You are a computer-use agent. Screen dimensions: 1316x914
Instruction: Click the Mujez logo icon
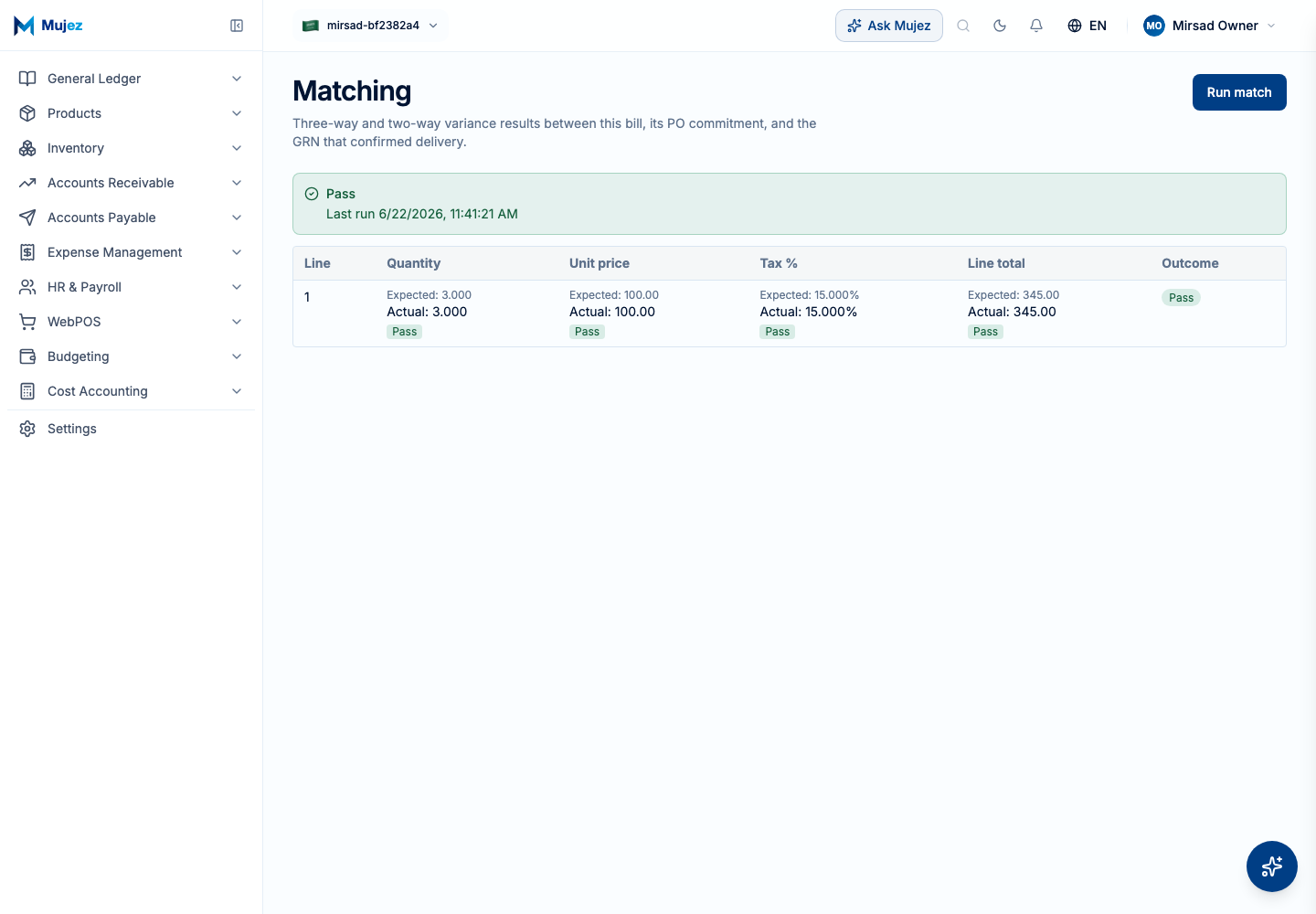click(24, 26)
